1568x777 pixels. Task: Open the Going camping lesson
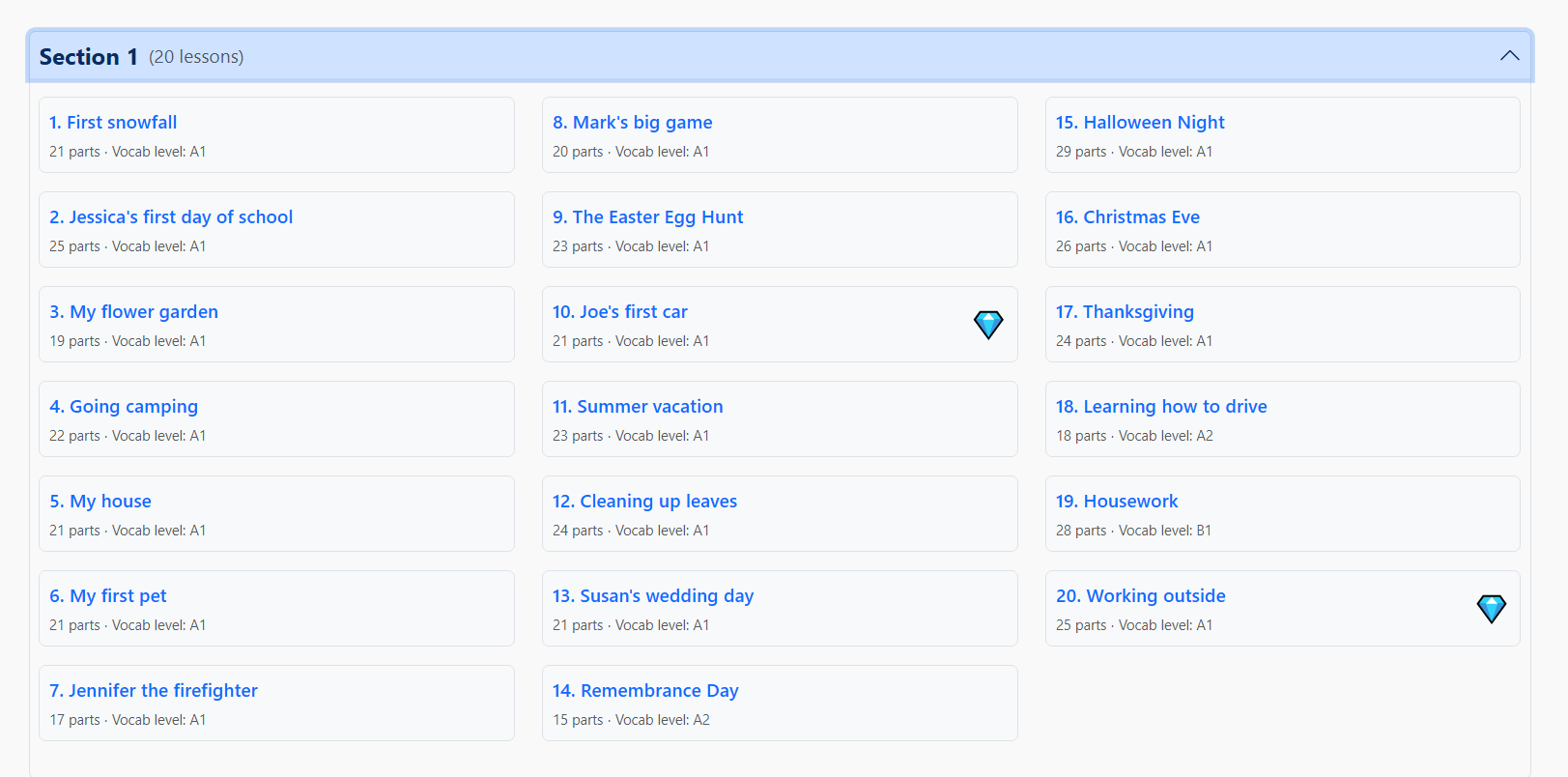pos(124,407)
